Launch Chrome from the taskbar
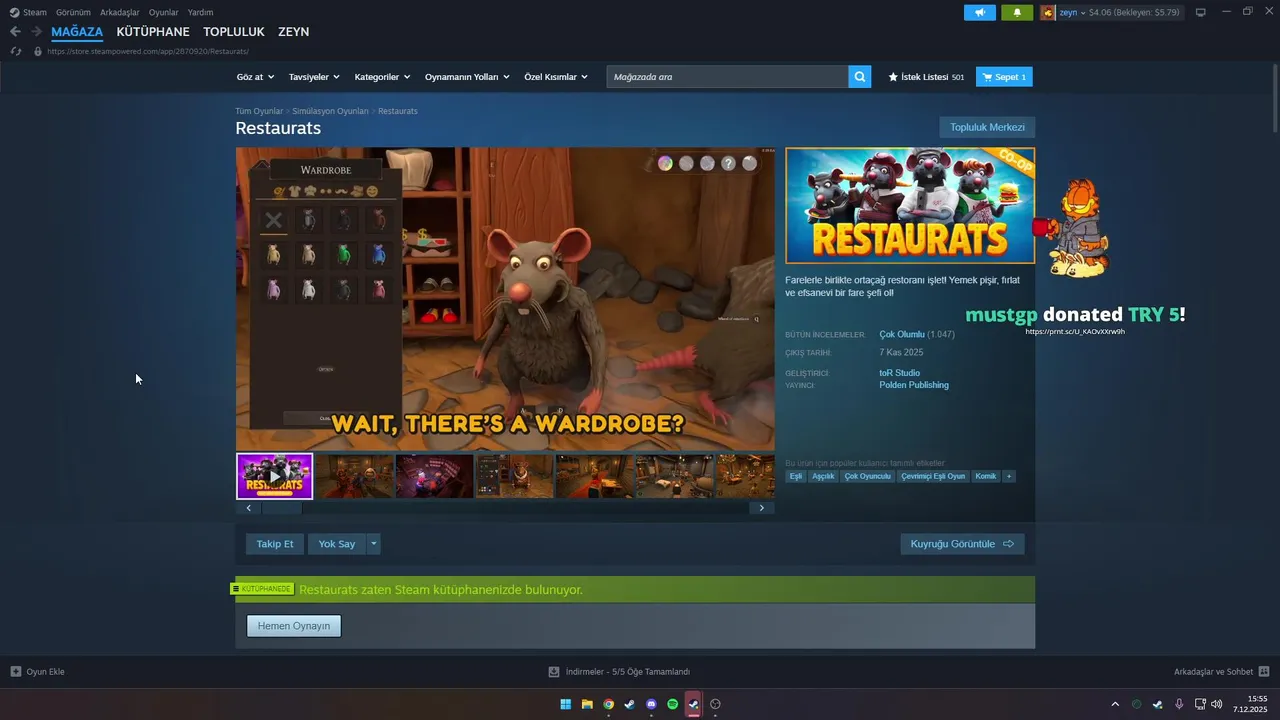 (608, 704)
